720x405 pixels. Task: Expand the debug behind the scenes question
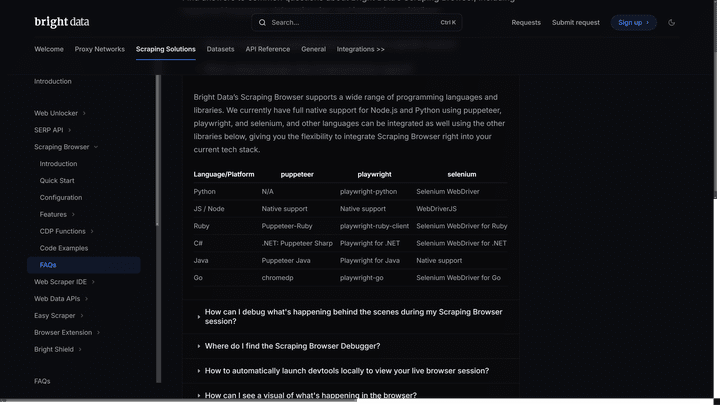tap(351, 317)
